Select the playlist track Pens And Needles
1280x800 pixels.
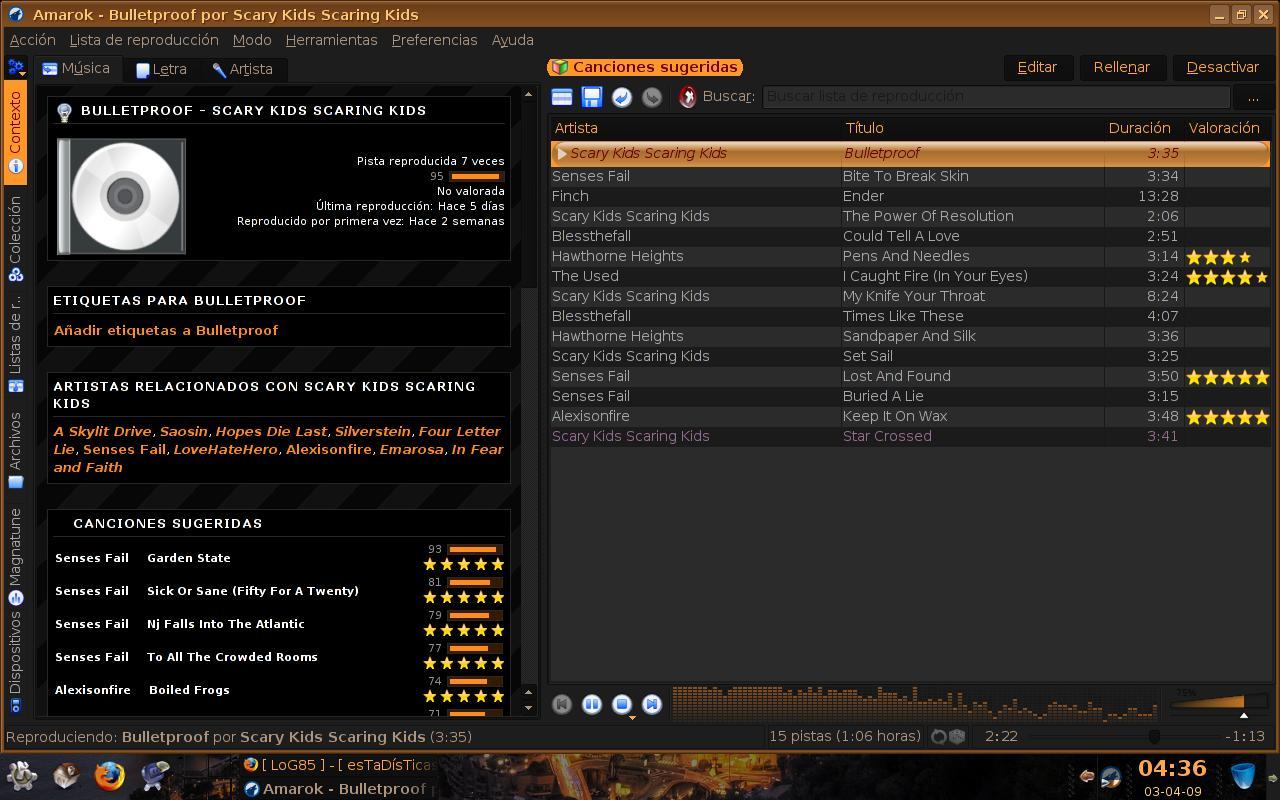point(910,256)
